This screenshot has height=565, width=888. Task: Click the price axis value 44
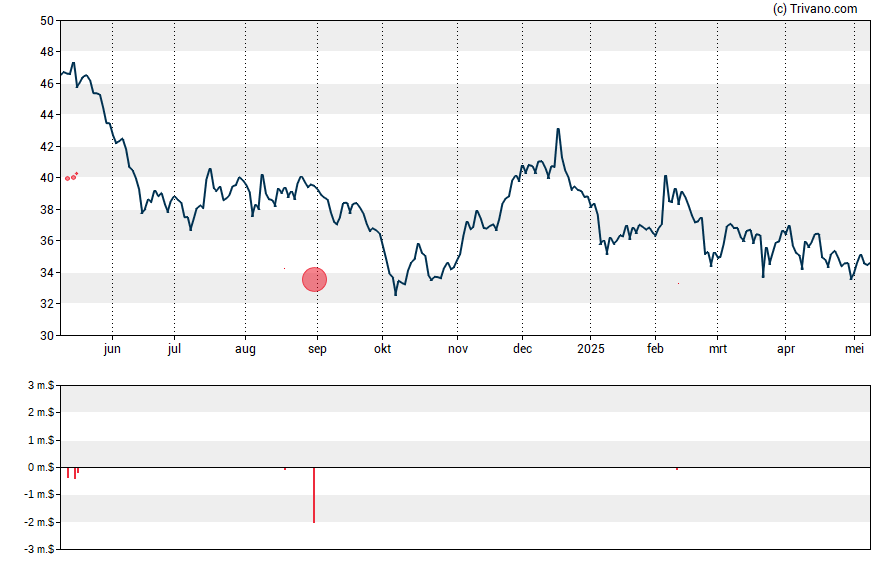(46, 114)
